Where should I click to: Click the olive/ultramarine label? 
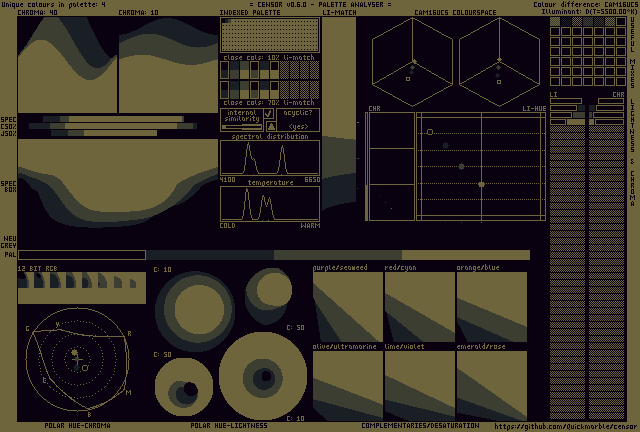344,346
